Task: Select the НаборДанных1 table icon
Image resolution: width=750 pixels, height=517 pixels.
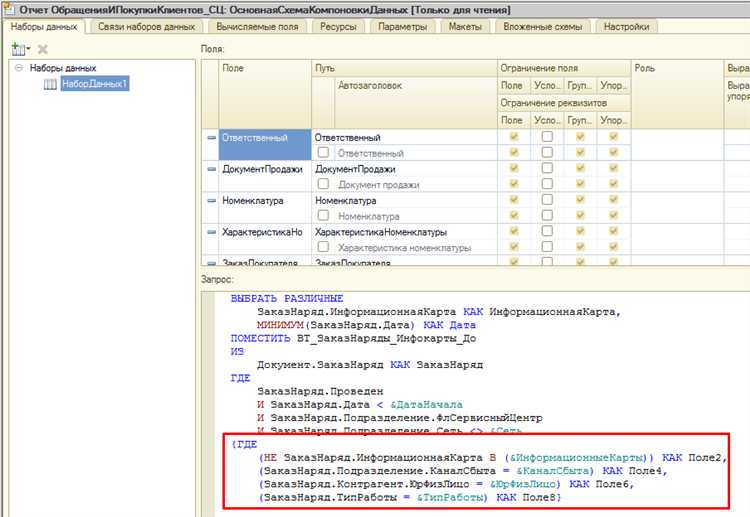Action: pos(50,84)
